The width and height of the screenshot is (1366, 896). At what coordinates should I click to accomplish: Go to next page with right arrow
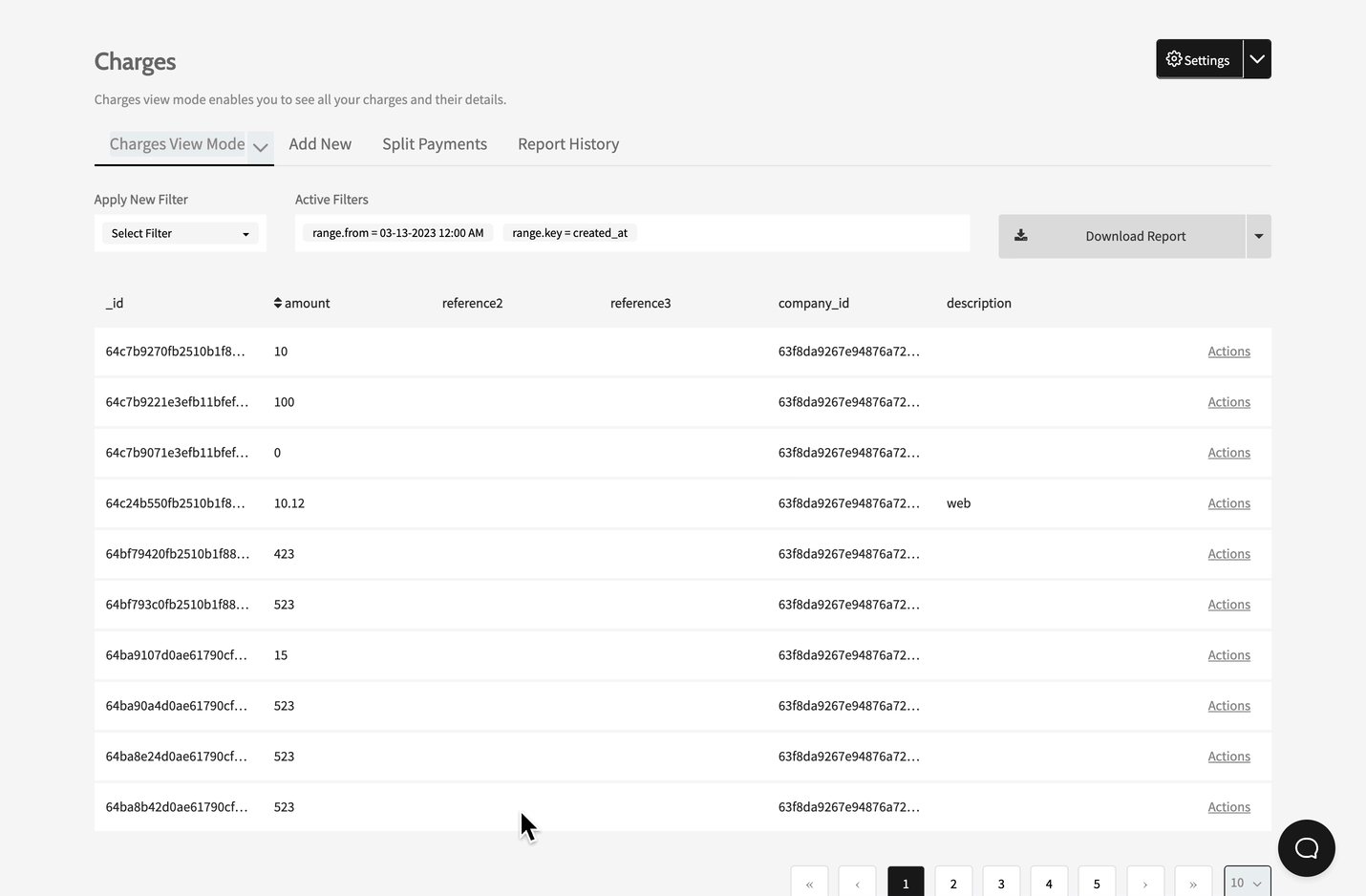coord(1145,884)
